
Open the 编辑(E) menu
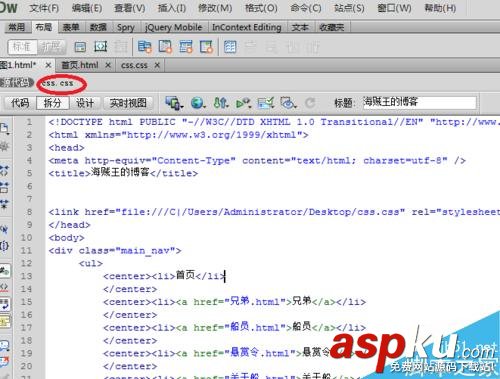[x=87, y=8]
